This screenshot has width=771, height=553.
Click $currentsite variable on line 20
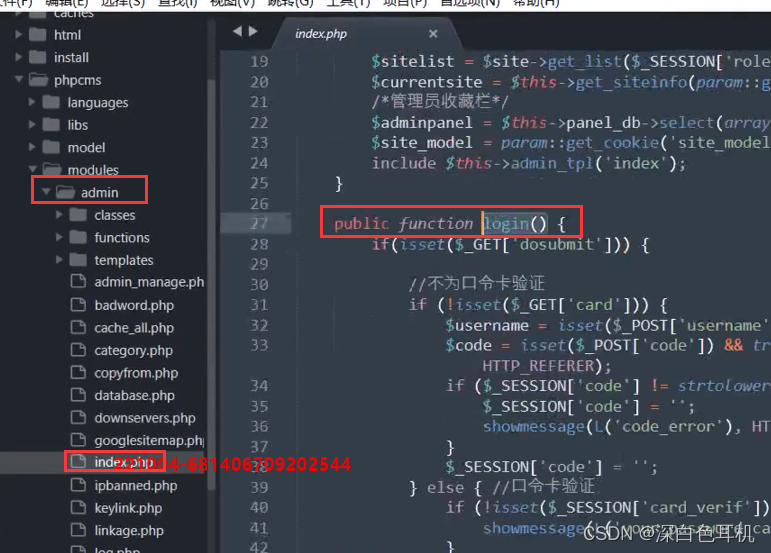click(427, 82)
